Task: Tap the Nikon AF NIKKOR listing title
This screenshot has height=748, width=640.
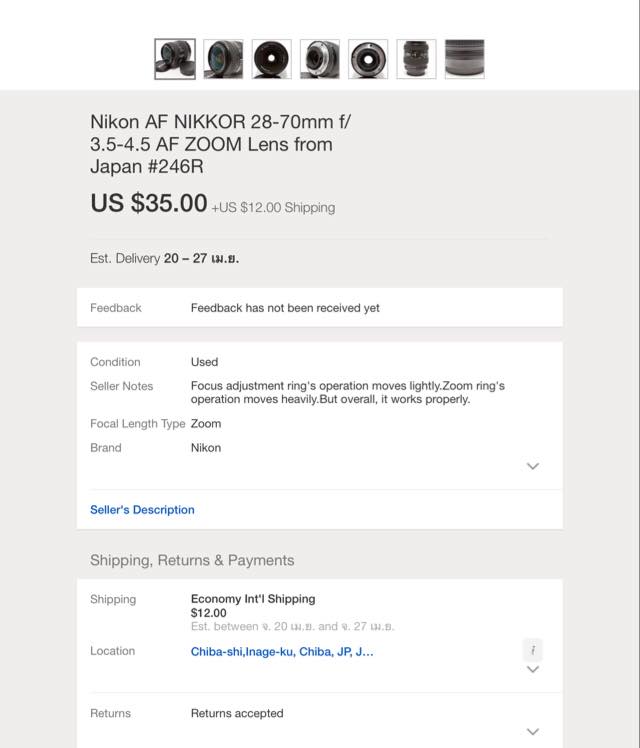Action: point(221,144)
